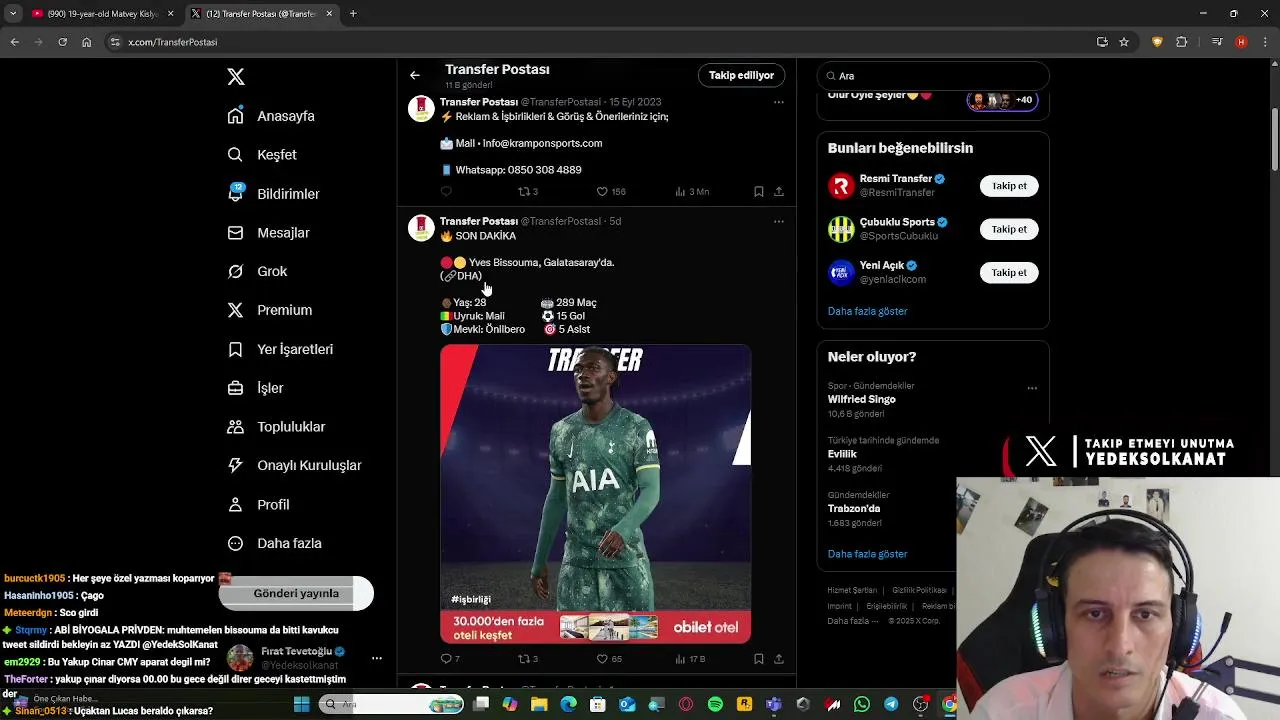The width and height of the screenshot is (1280, 720).
Task: Click the X logo in the sidebar
Action: pos(236,77)
